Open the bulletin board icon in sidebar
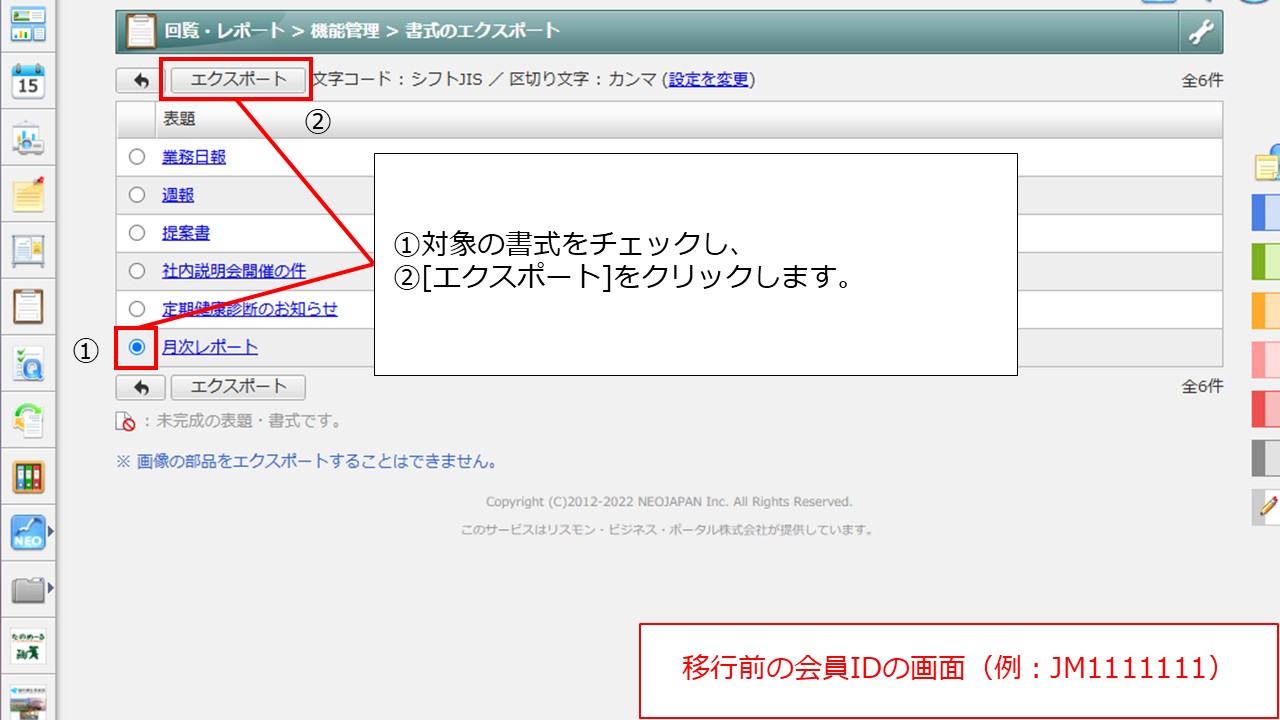 pos(29,250)
